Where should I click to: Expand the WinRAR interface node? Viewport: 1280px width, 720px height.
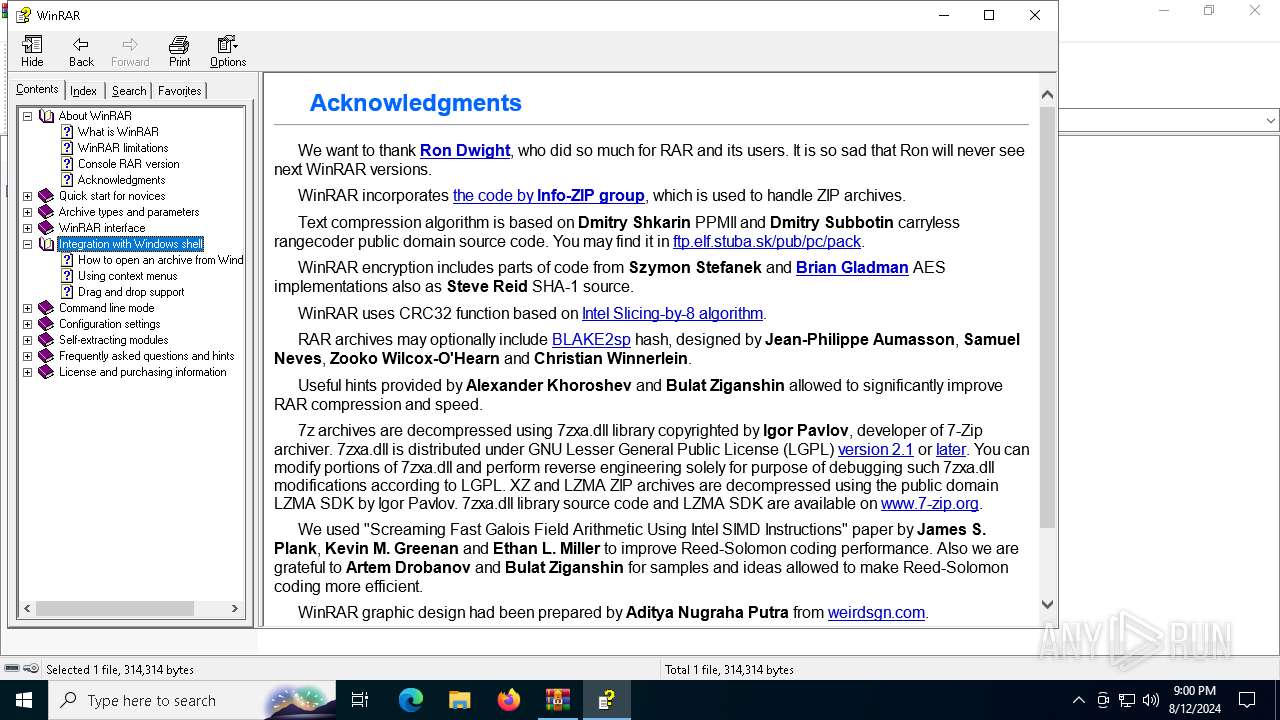(x=28, y=228)
